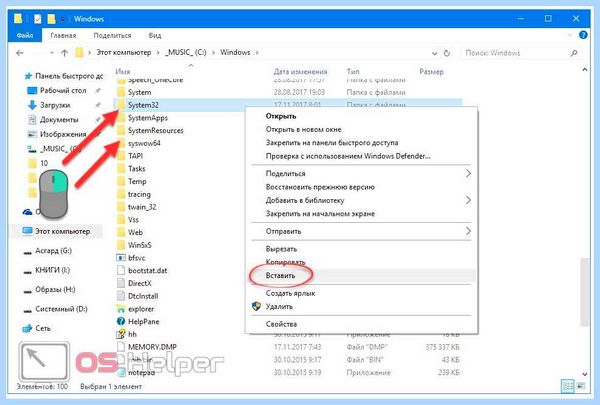
Task: Select the Tasks folder icon
Action: (x=121, y=169)
